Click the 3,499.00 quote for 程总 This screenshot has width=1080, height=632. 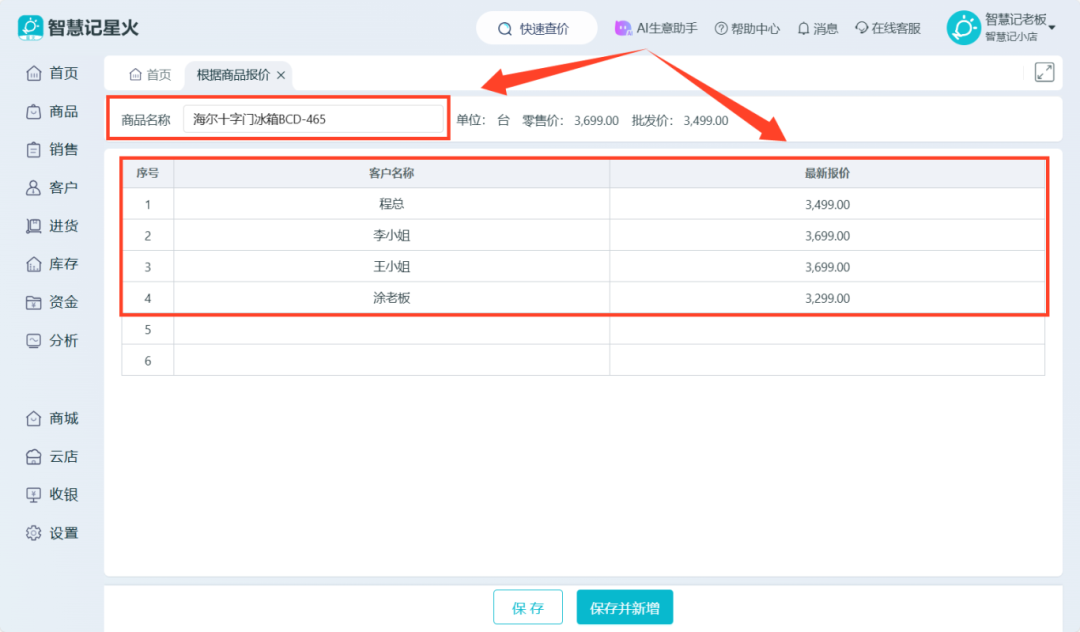click(827, 204)
